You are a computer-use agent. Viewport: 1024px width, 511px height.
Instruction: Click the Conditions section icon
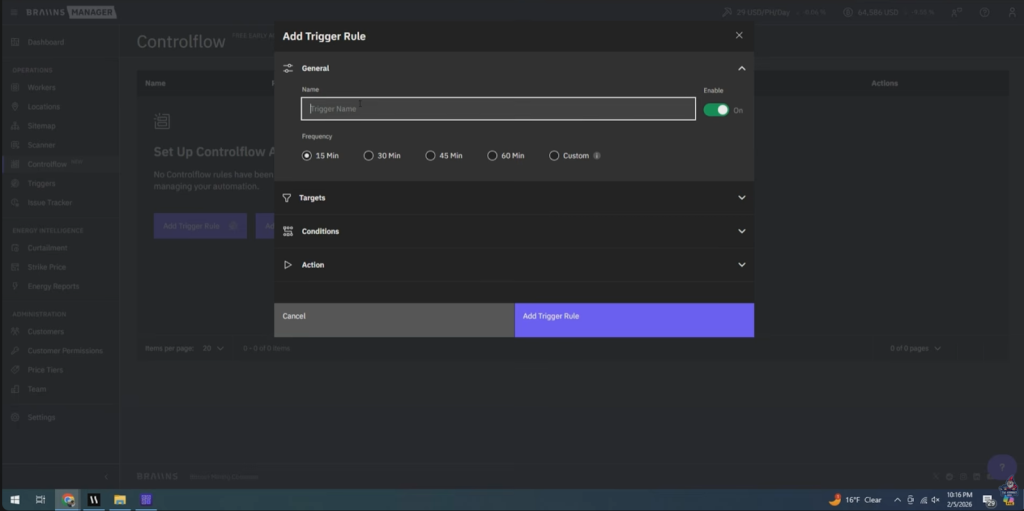pyautogui.click(x=288, y=231)
